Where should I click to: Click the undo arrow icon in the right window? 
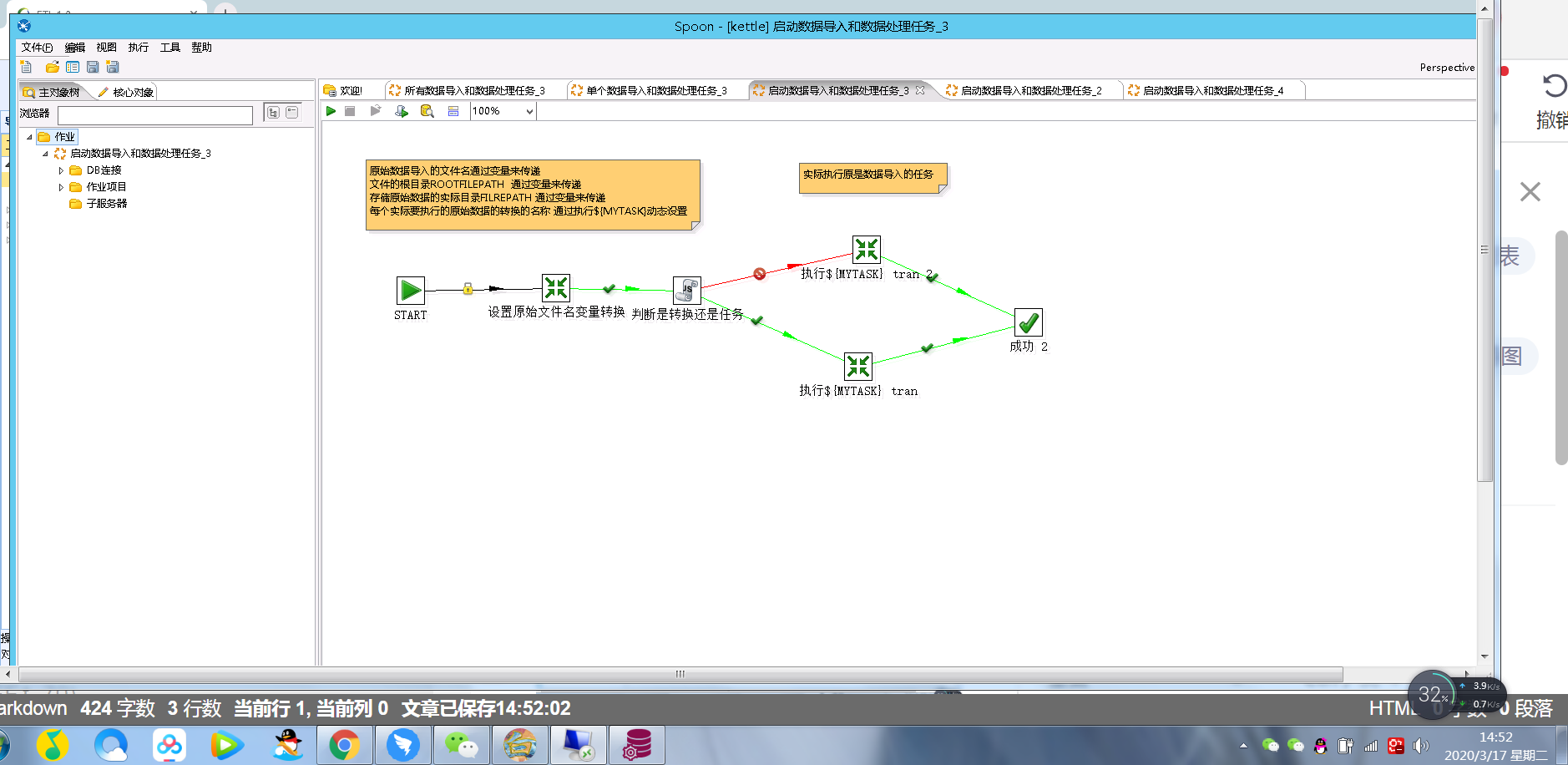coord(1554,86)
